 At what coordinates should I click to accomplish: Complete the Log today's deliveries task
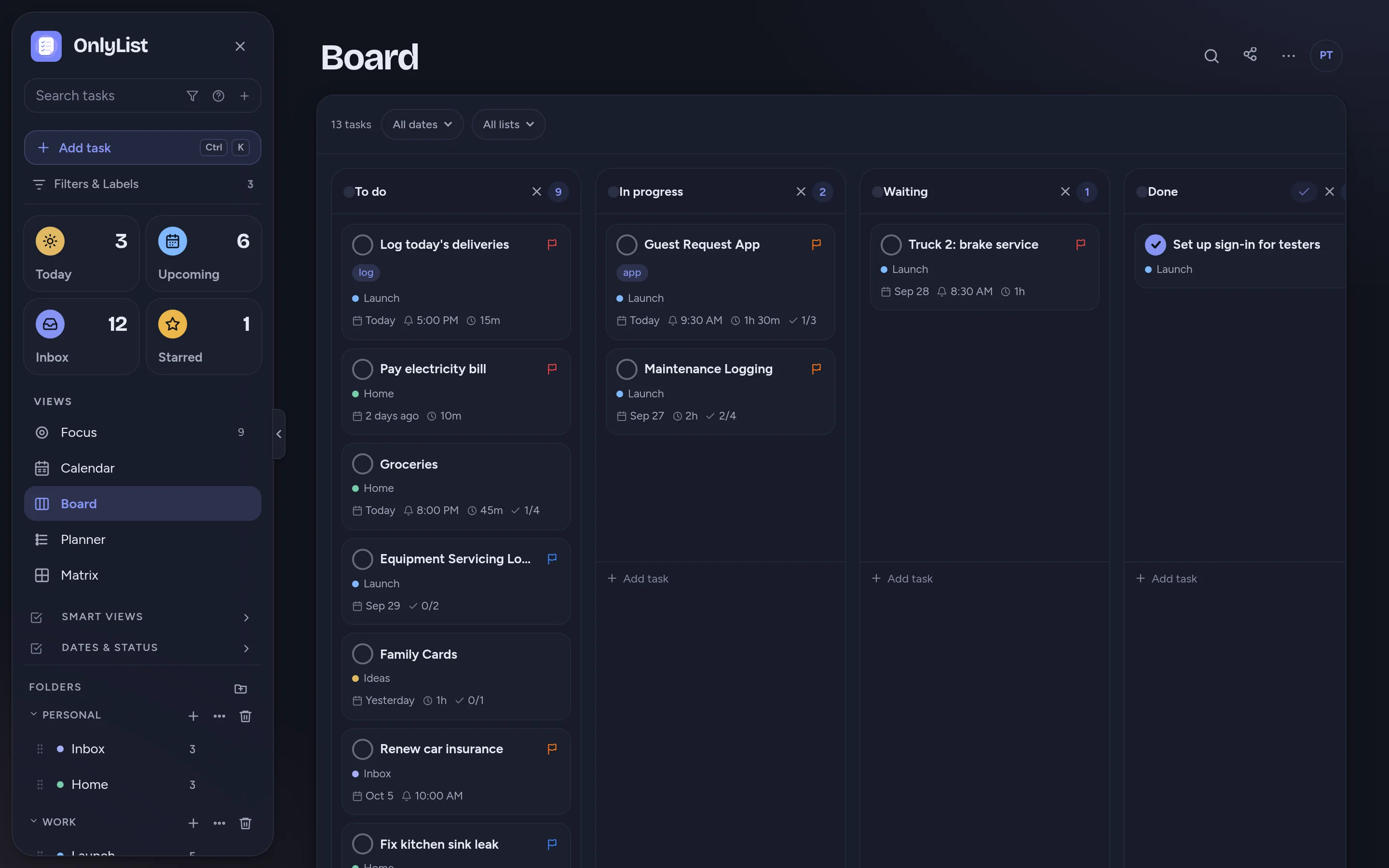(363, 244)
